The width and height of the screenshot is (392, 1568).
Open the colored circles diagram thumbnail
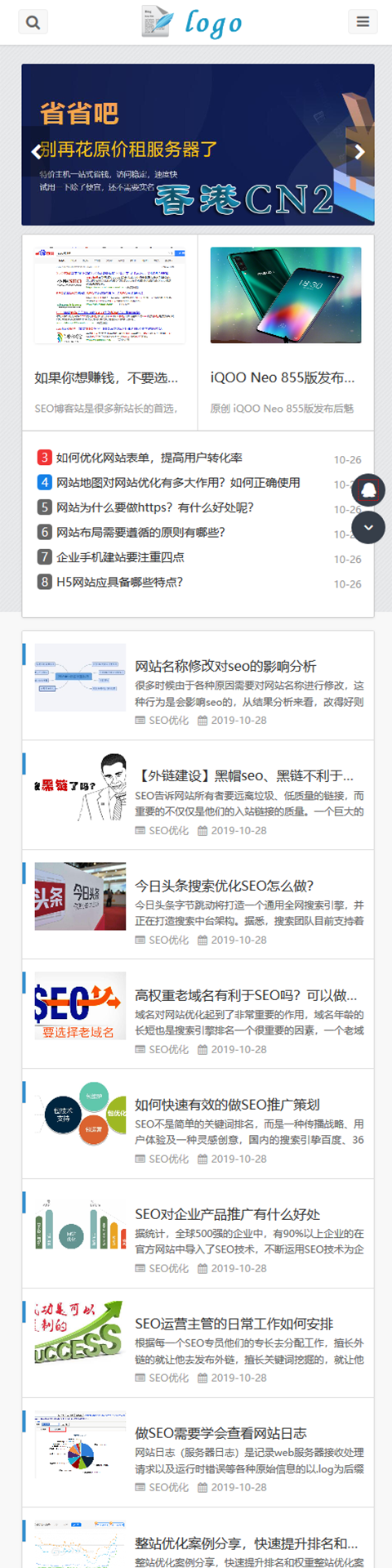tap(80, 1115)
